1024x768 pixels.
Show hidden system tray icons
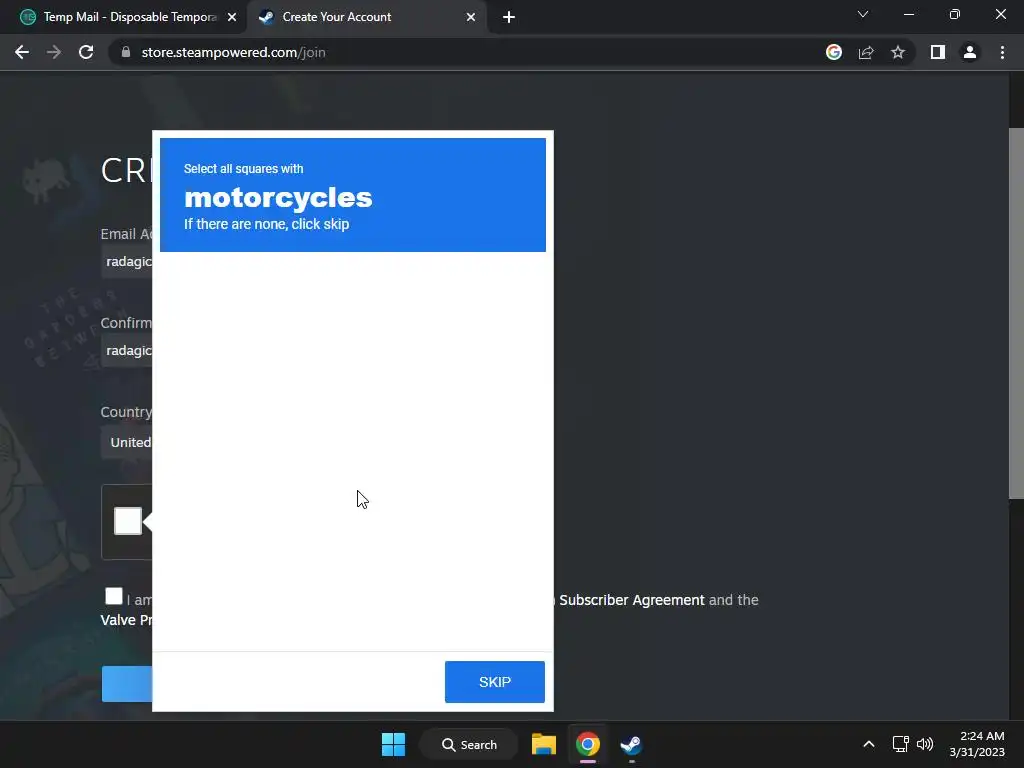pos(869,744)
